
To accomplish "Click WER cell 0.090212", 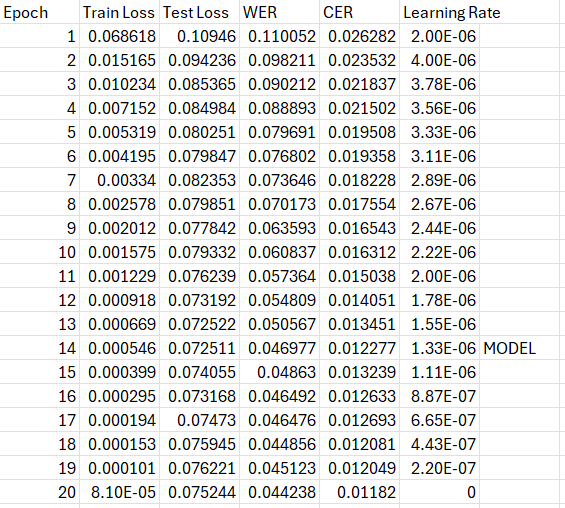I will pyautogui.click(x=279, y=84).
